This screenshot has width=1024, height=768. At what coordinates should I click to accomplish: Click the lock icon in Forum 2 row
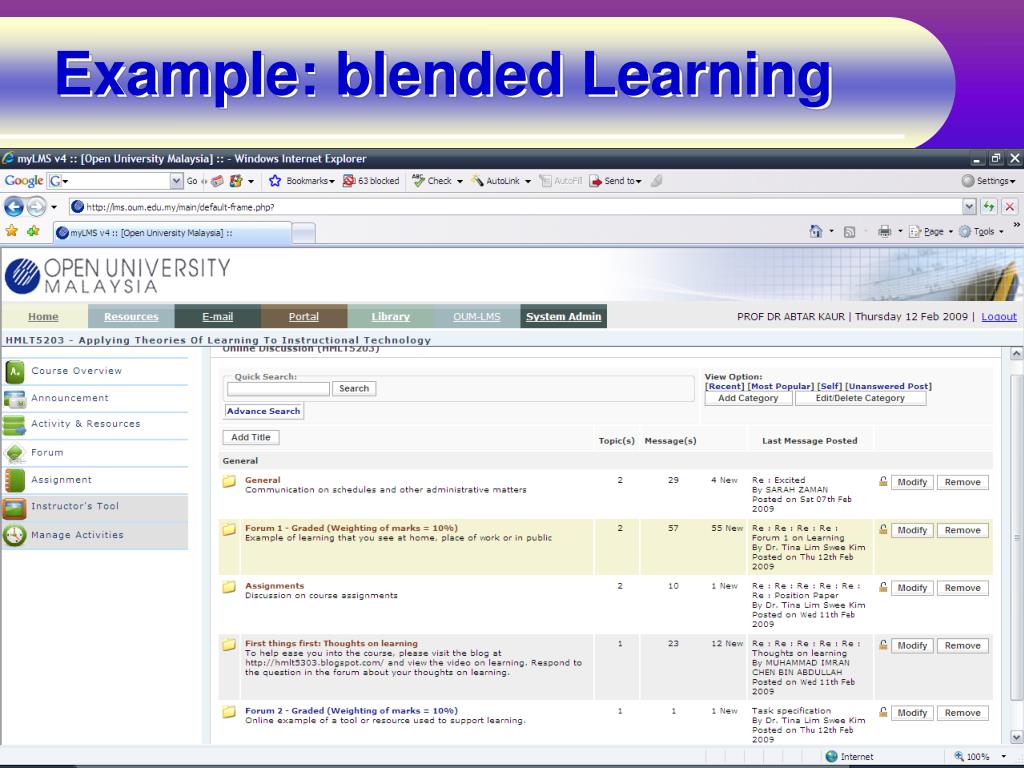883,712
